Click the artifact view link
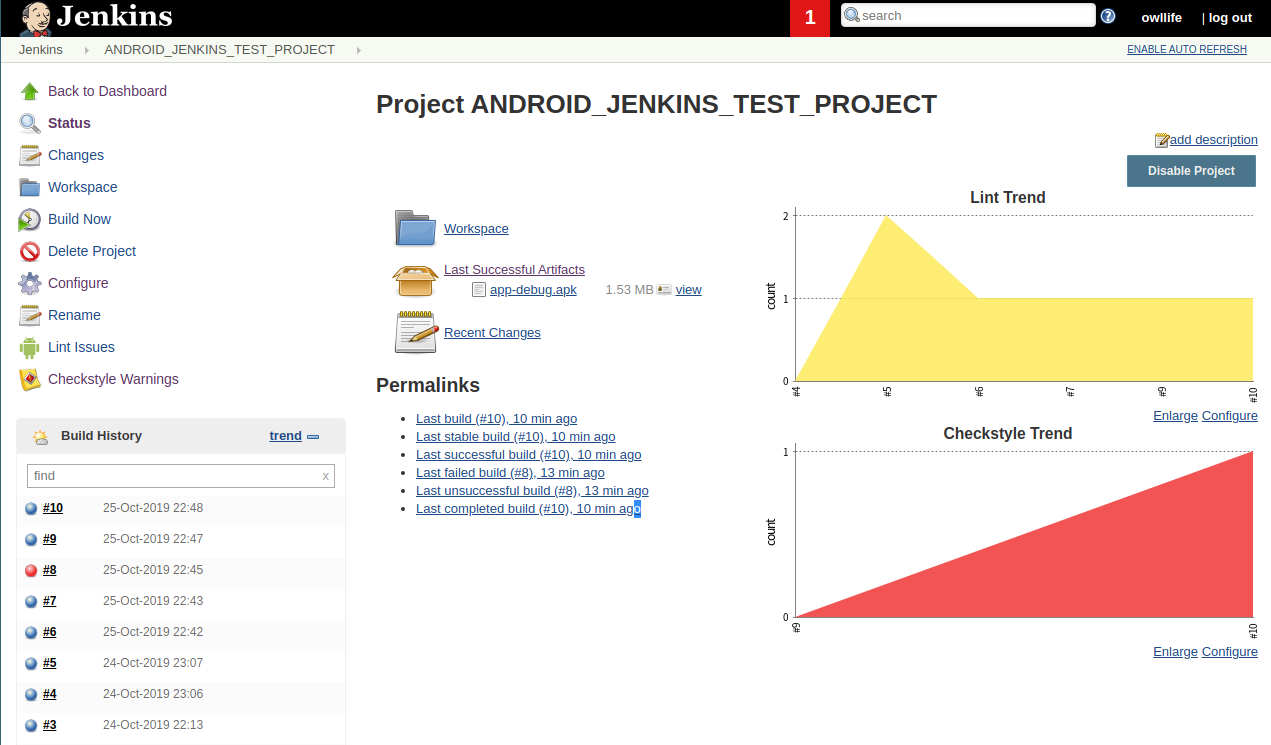 tap(689, 290)
